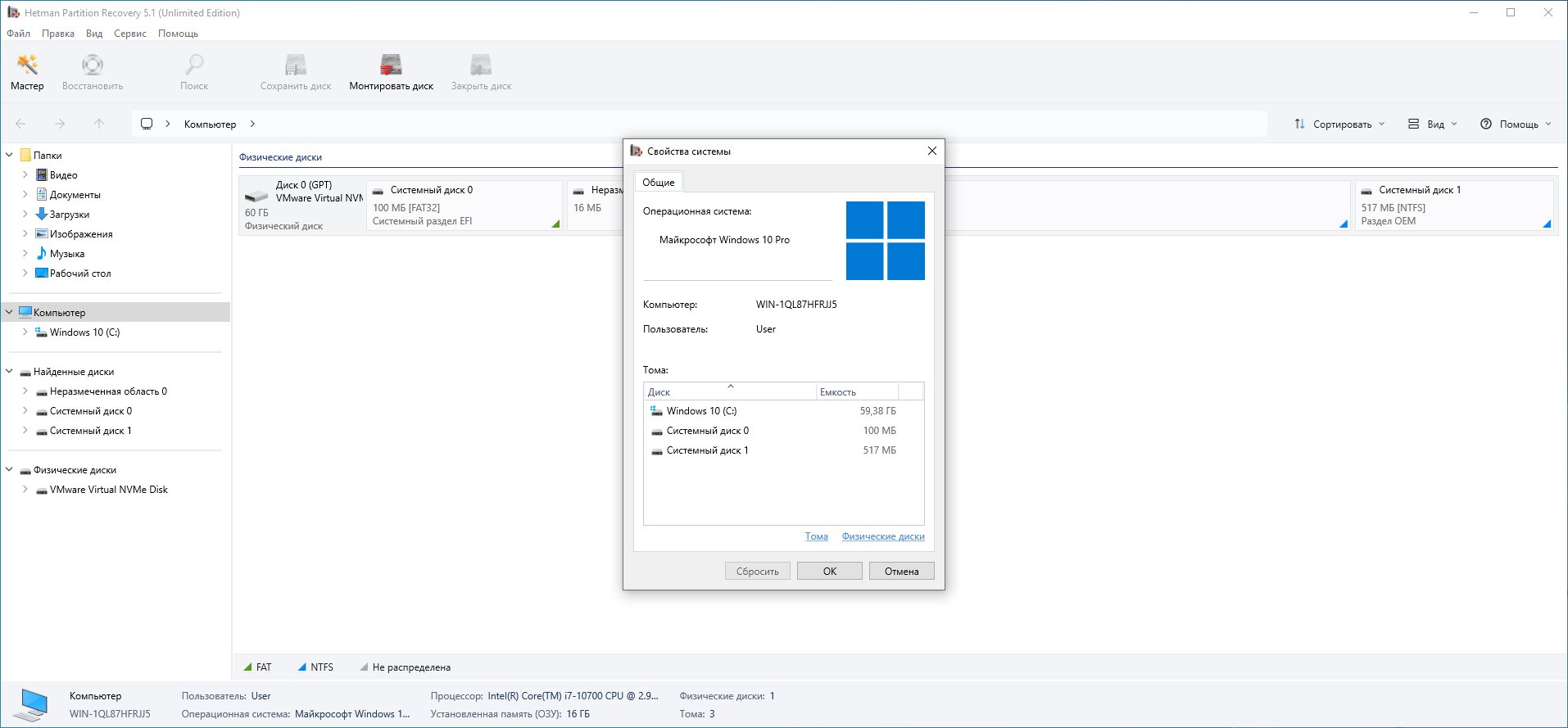Open the Сервис menu

[x=129, y=34]
